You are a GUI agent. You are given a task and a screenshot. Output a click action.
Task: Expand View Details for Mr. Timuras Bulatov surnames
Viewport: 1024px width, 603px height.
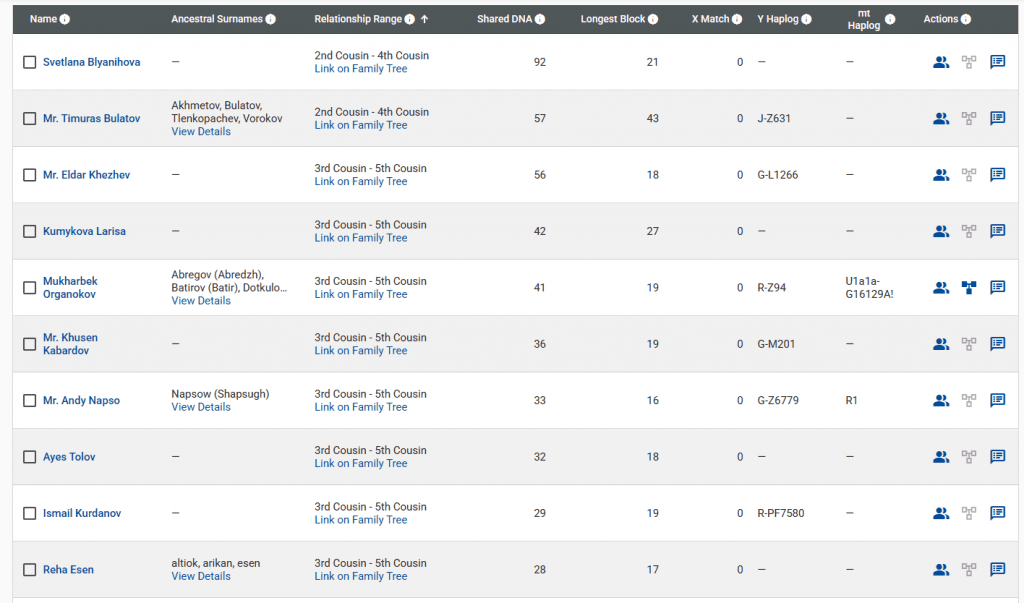coord(201,131)
